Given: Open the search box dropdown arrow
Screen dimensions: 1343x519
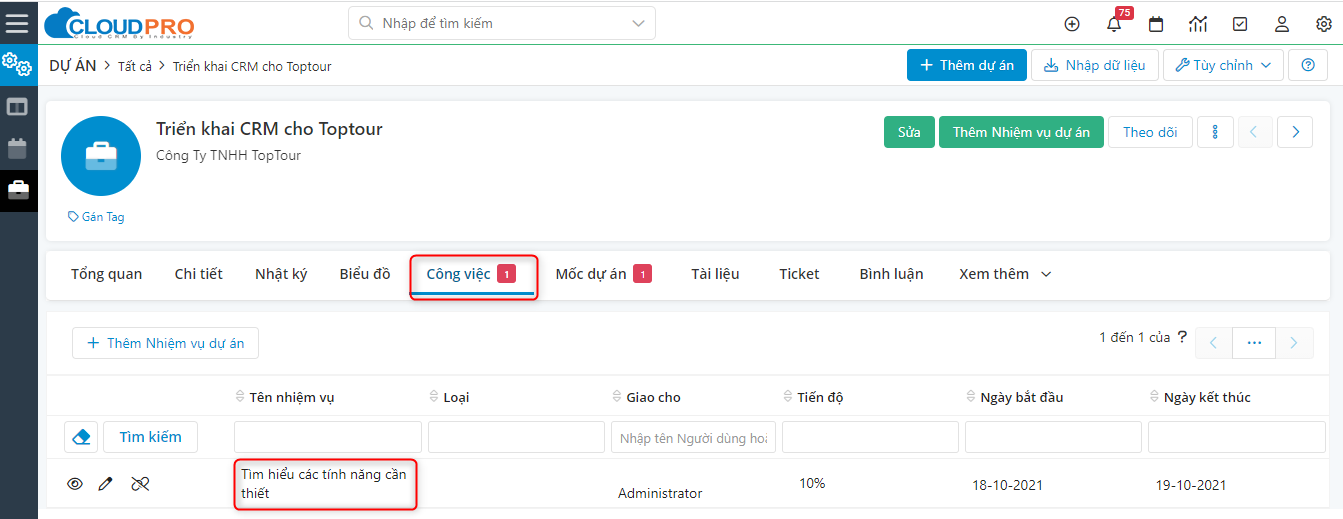Looking at the screenshot, I should pos(639,23).
